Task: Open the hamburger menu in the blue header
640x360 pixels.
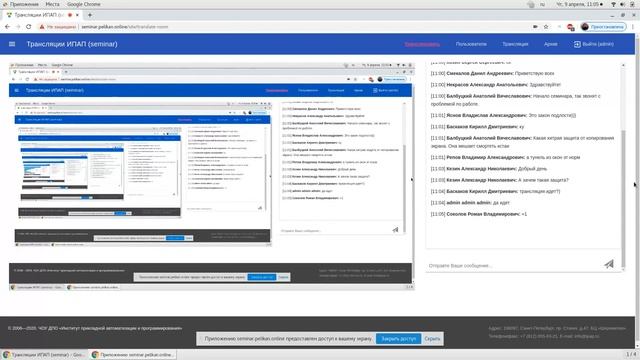Action: (12, 44)
